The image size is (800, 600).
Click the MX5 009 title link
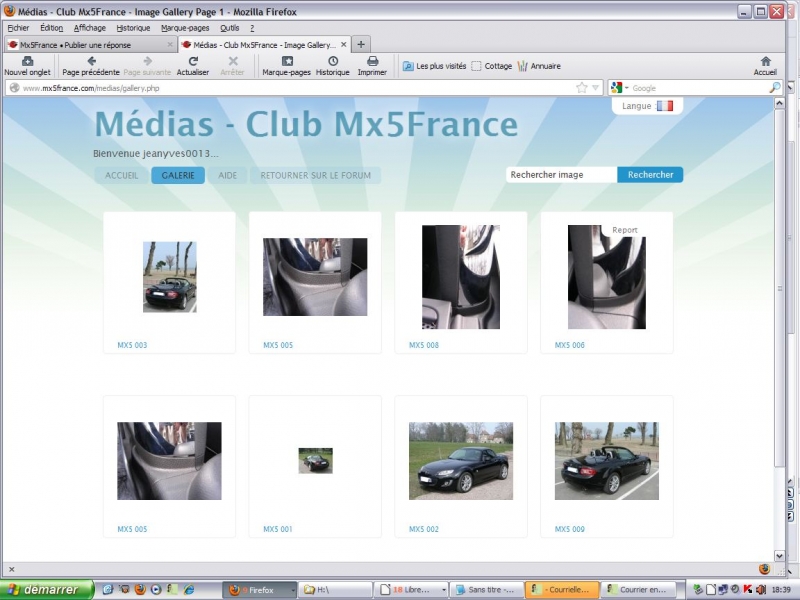pos(570,529)
